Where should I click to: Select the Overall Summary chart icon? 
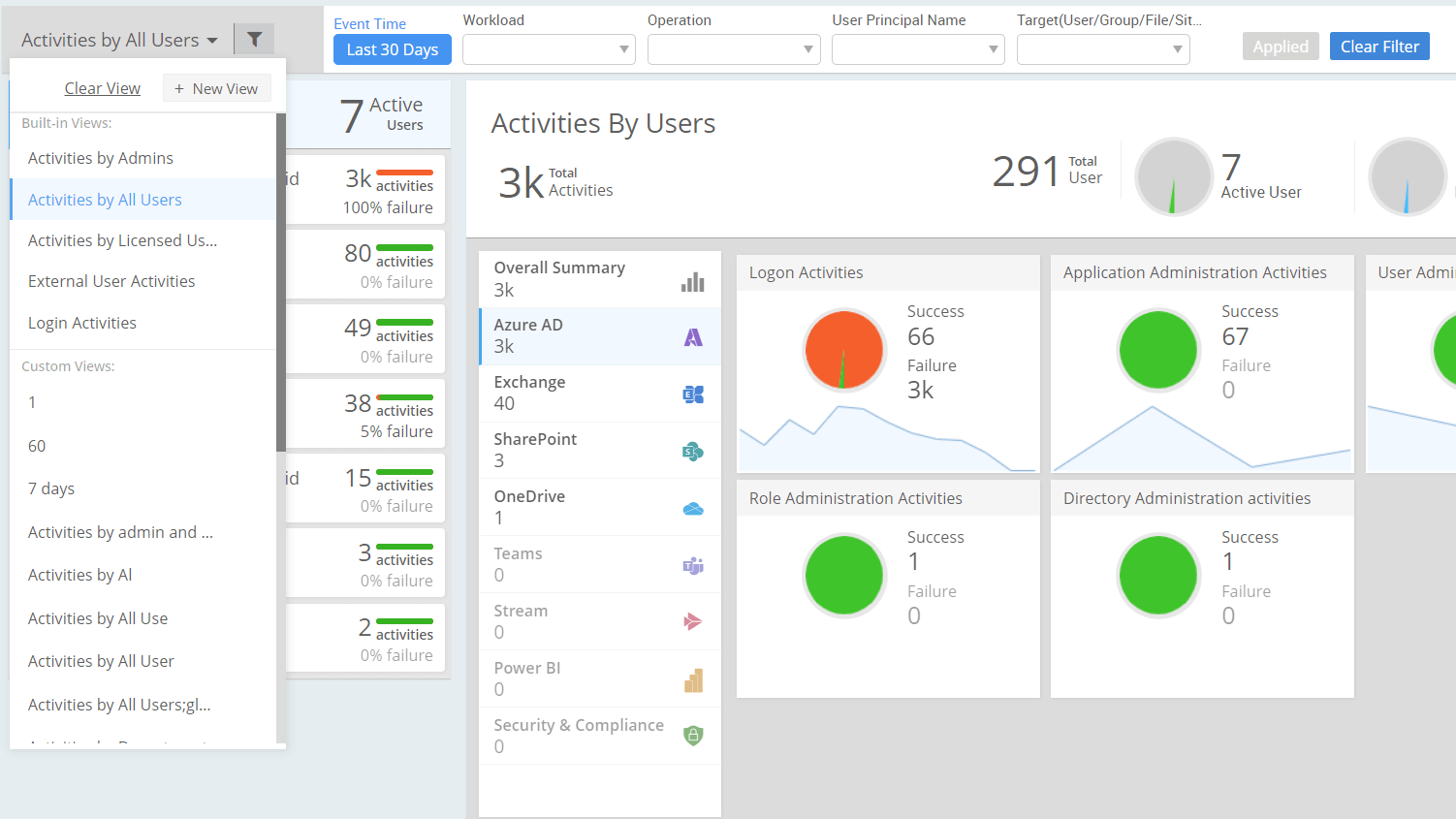point(692,279)
